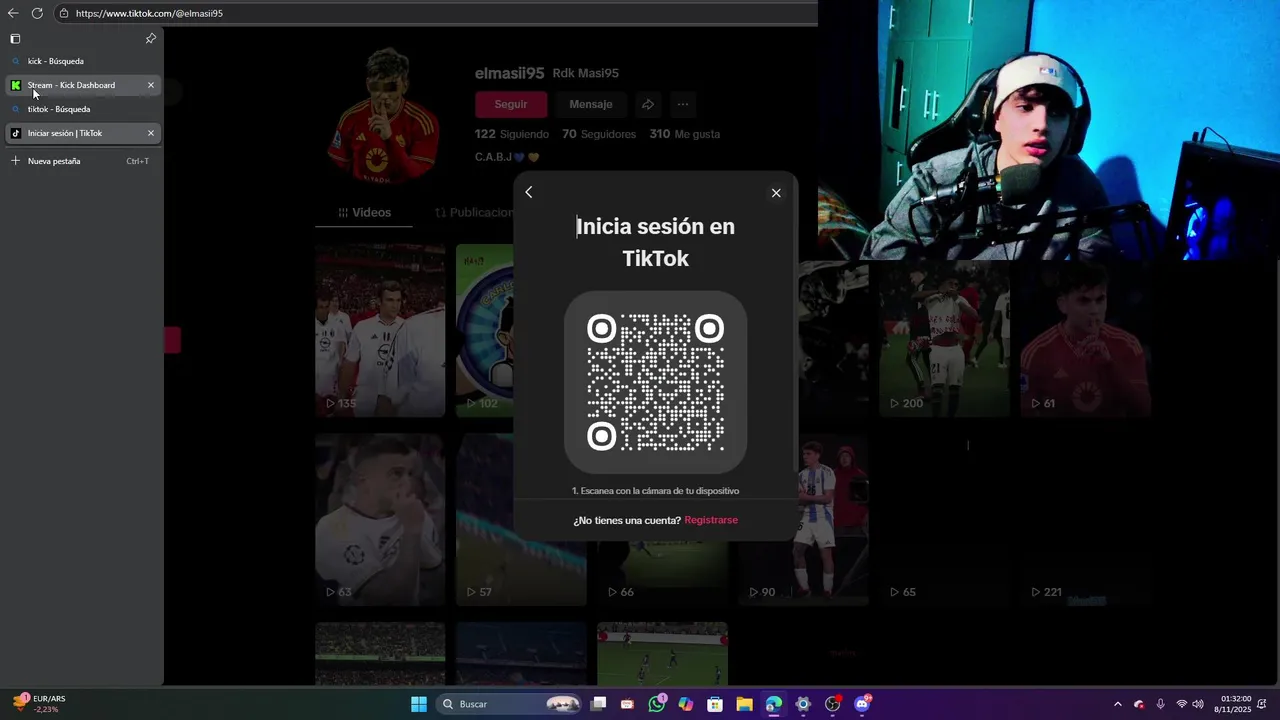
Task: Click the C.A.B.J bio text
Action: pos(507,157)
